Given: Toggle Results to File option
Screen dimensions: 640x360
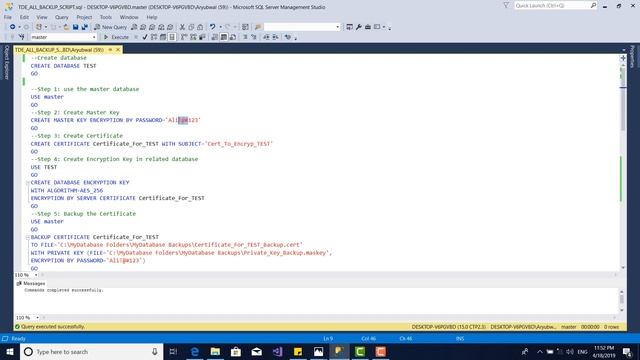Looking at the screenshot, I should tap(233, 37).
